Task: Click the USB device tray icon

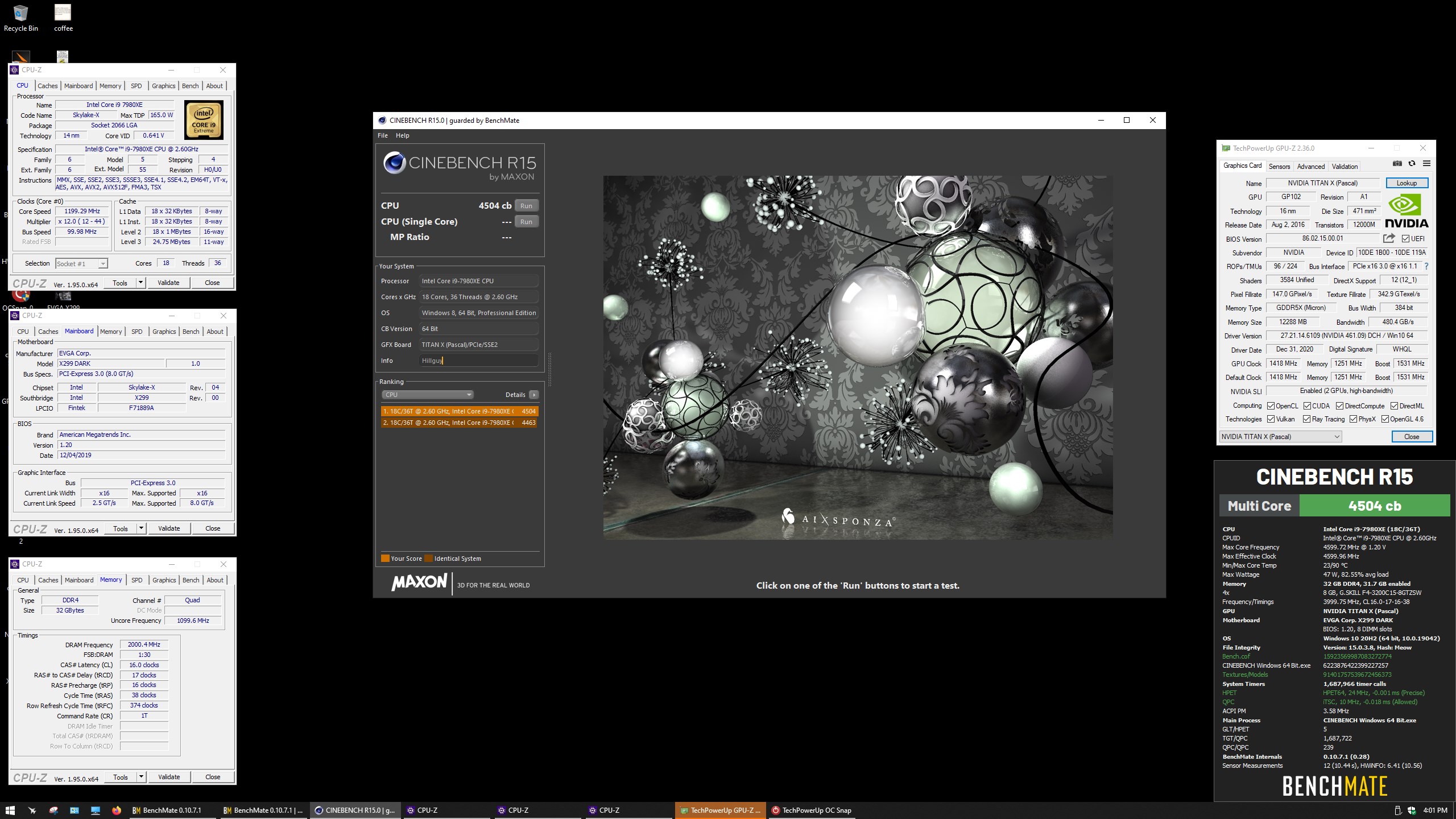Action: click(x=1398, y=810)
